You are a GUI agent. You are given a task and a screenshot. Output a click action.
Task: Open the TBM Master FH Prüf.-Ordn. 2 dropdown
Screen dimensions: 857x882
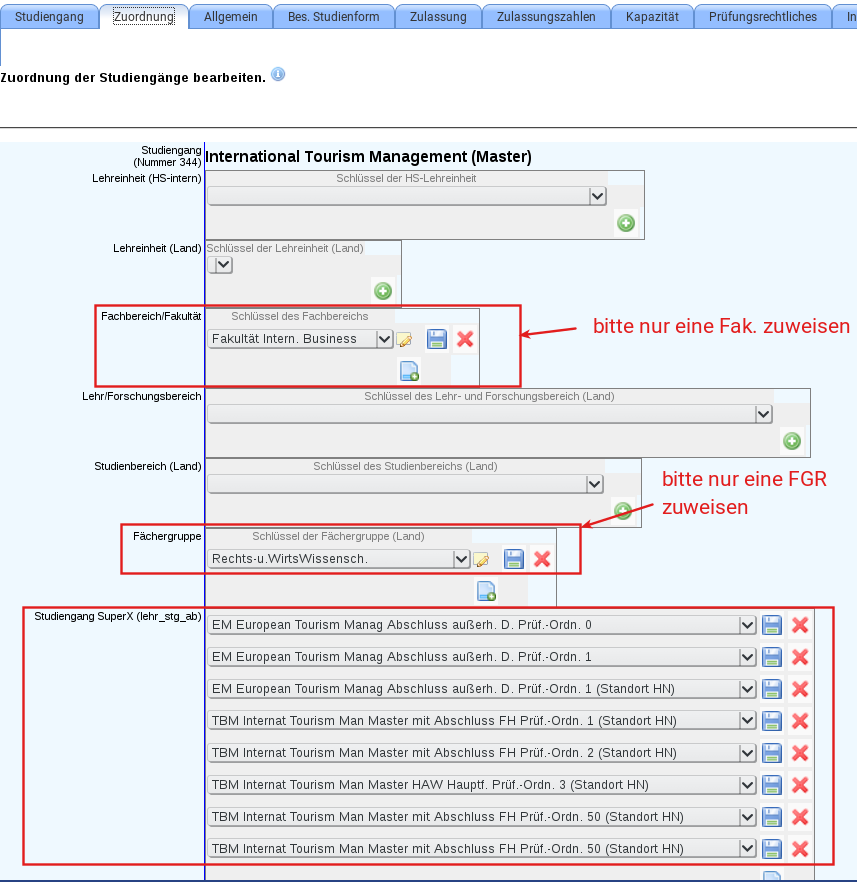[481, 753]
